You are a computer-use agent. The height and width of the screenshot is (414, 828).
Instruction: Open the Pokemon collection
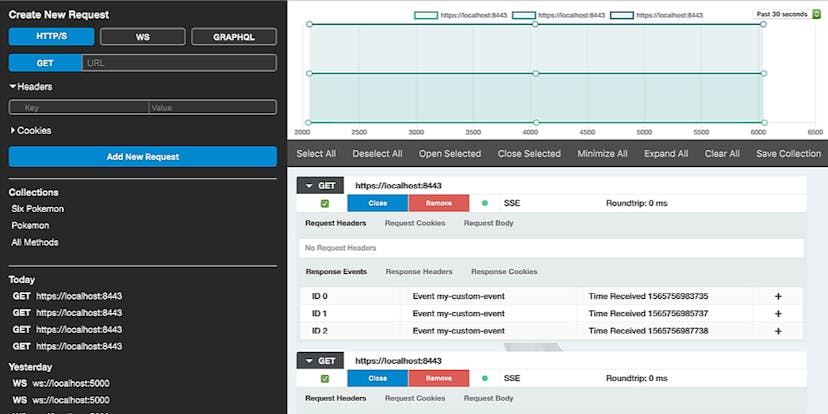coord(30,225)
